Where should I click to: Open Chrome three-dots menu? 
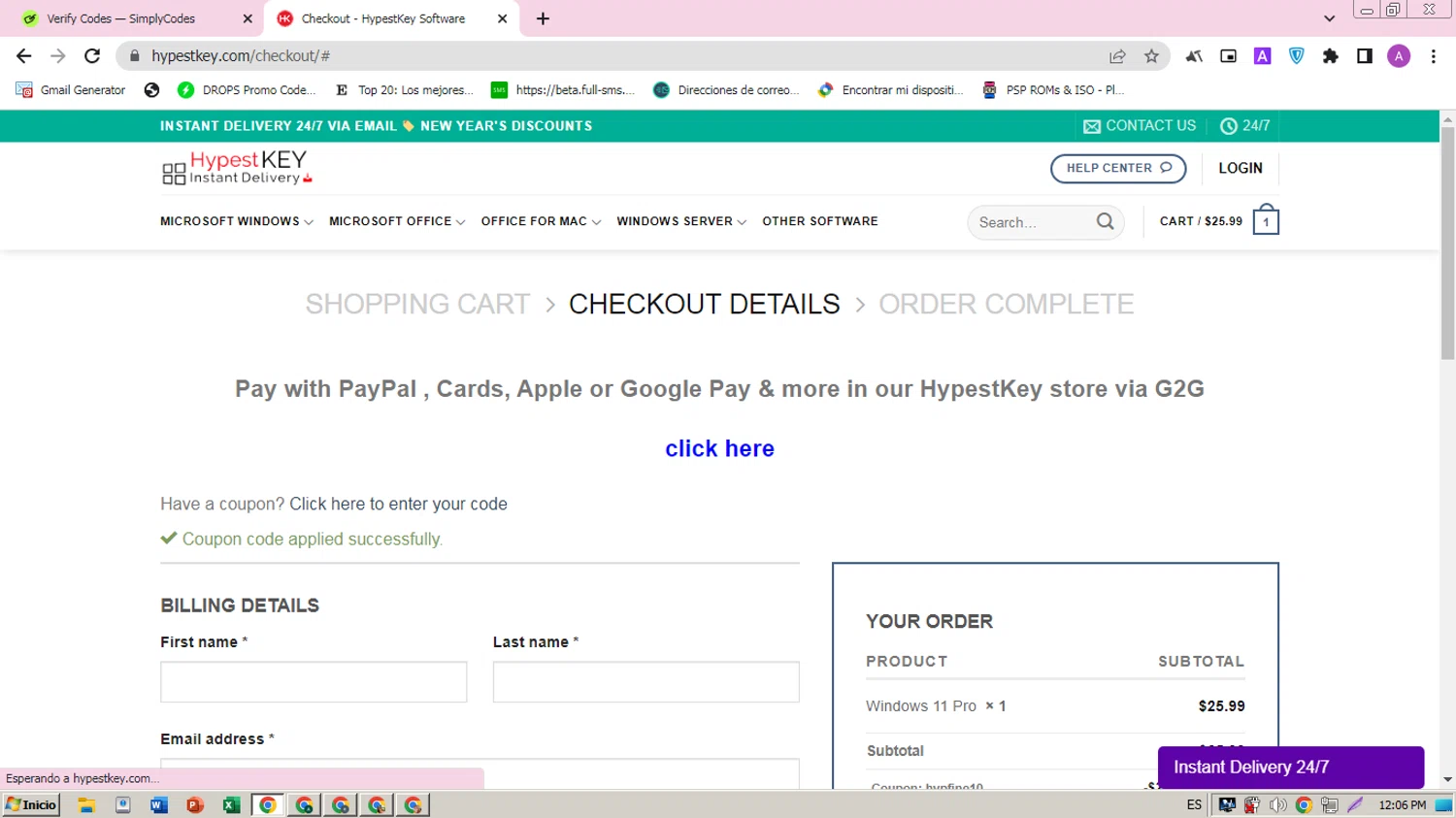pos(1434,56)
